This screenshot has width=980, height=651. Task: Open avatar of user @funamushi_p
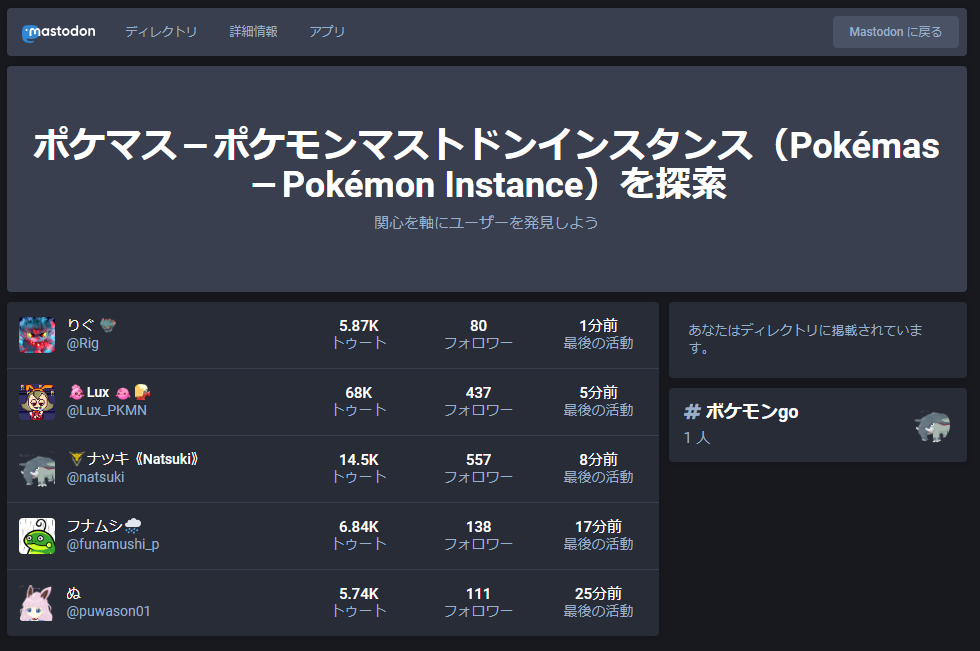(x=37, y=535)
